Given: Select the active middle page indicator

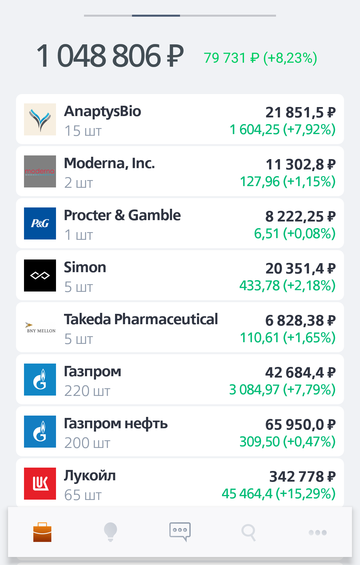Looking at the screenshot, I should point(156,15).
